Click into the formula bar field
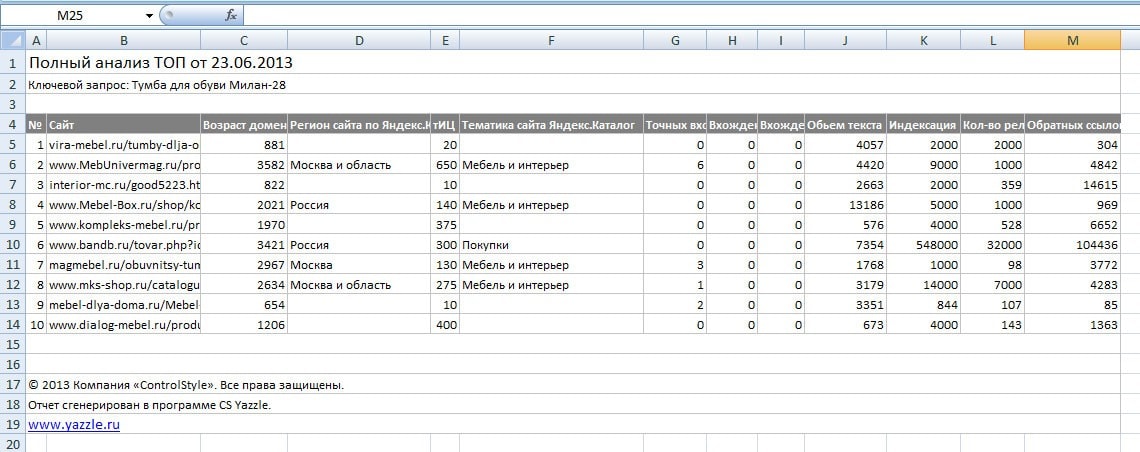This screenshot has width=1140, height=452. (691, 15)
